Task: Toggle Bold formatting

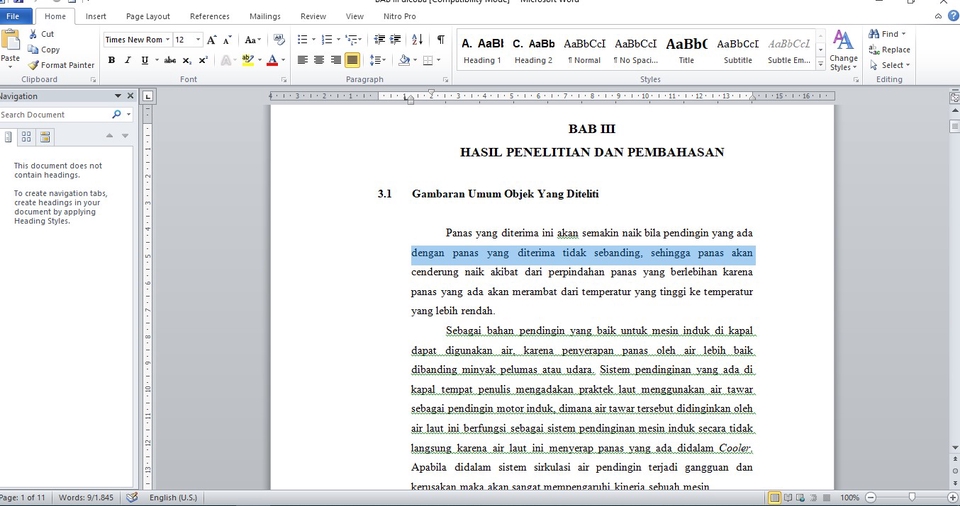Action: (111, 60)
